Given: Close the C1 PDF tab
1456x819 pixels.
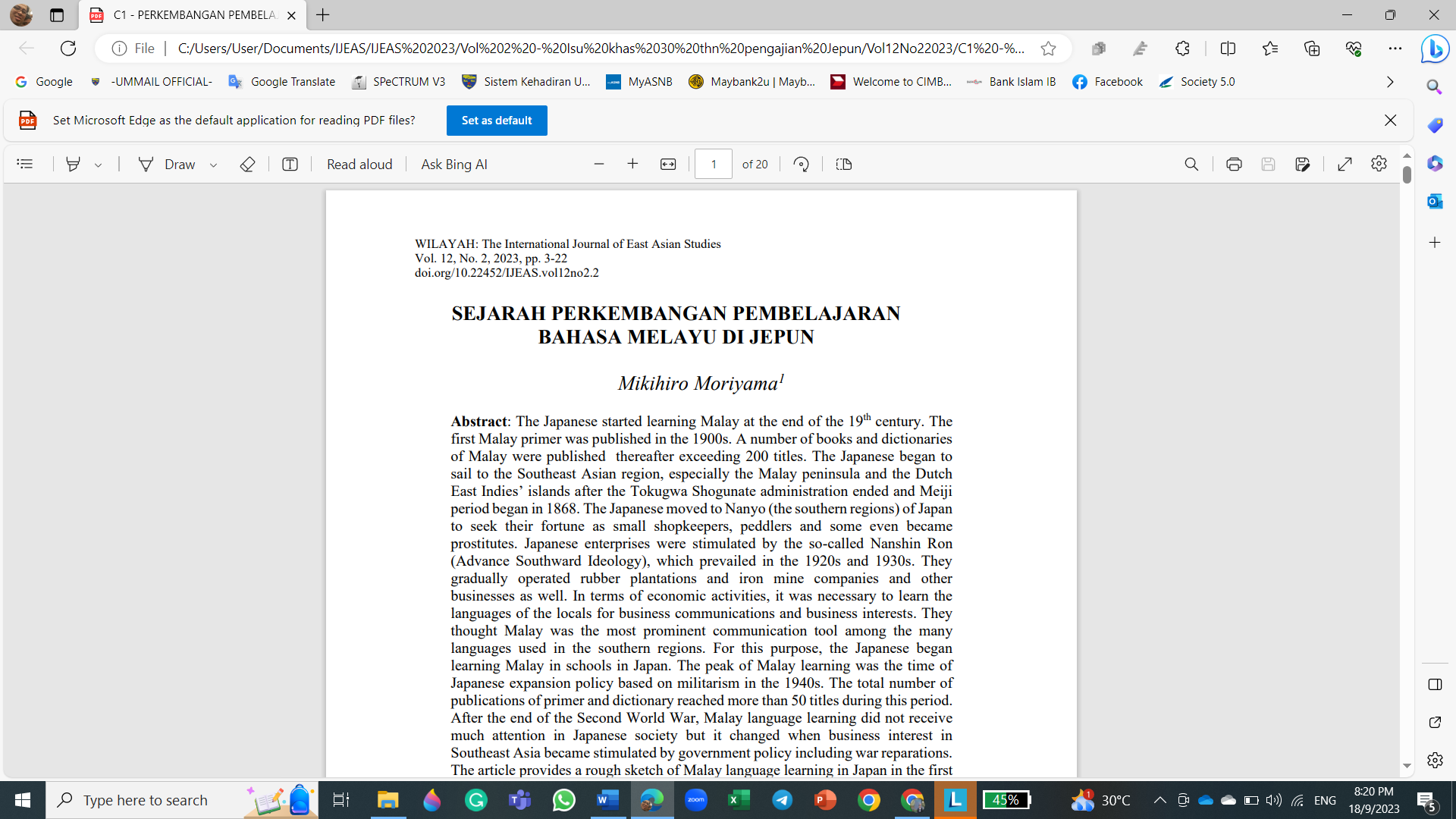Looking at the screenshot, I should click(x=291, y=15).
